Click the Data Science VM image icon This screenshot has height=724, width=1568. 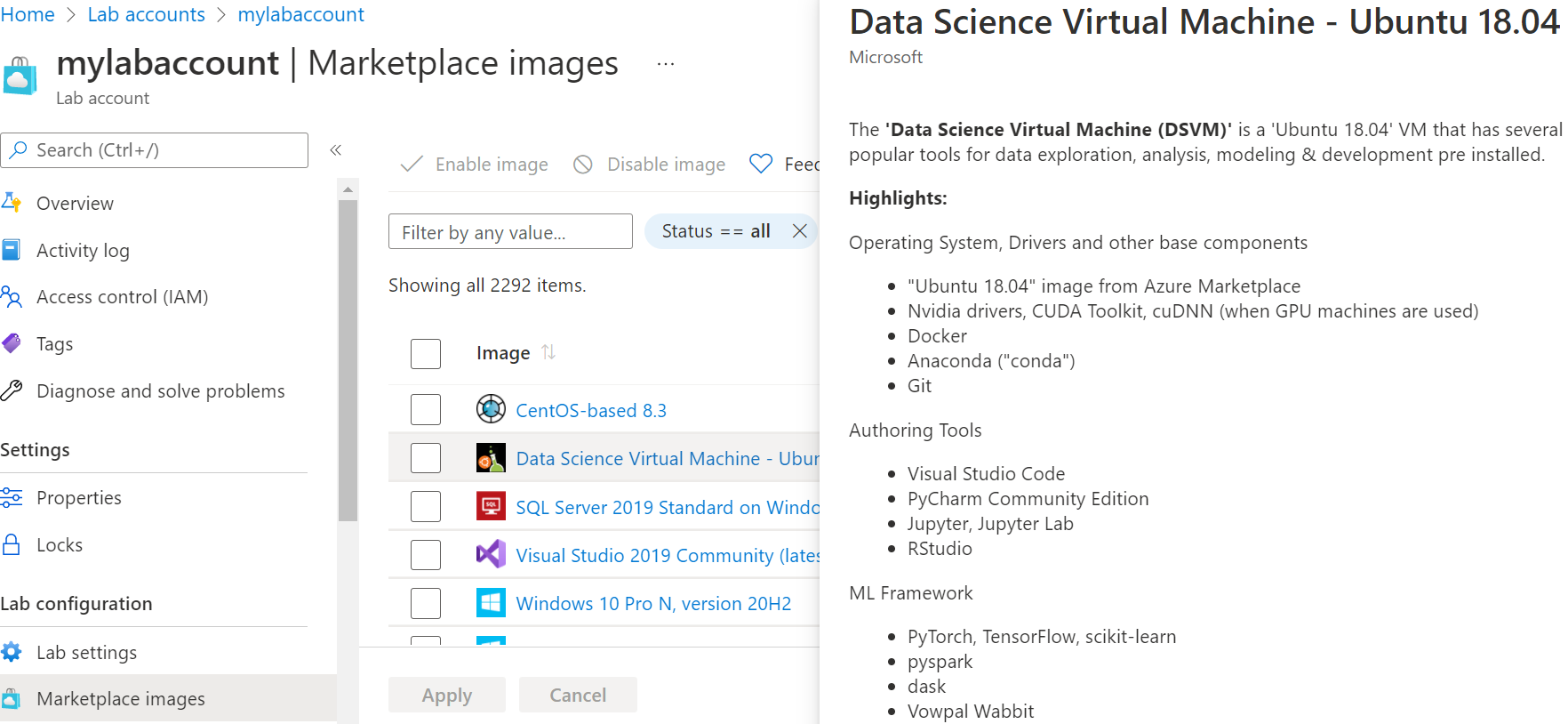pos(491,458)
